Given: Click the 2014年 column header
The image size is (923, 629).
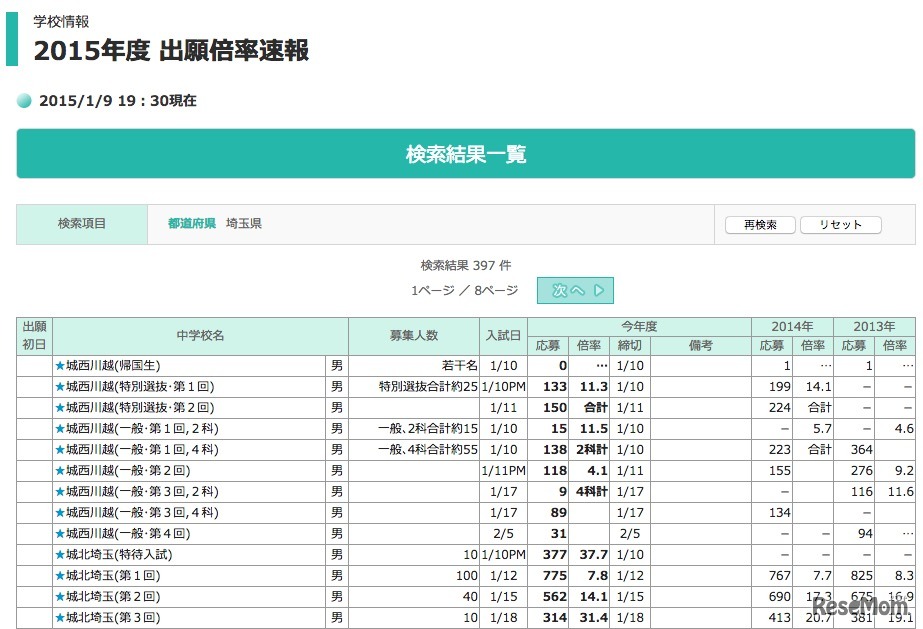Looking at the screenshot, I should [x=793, y=326].
